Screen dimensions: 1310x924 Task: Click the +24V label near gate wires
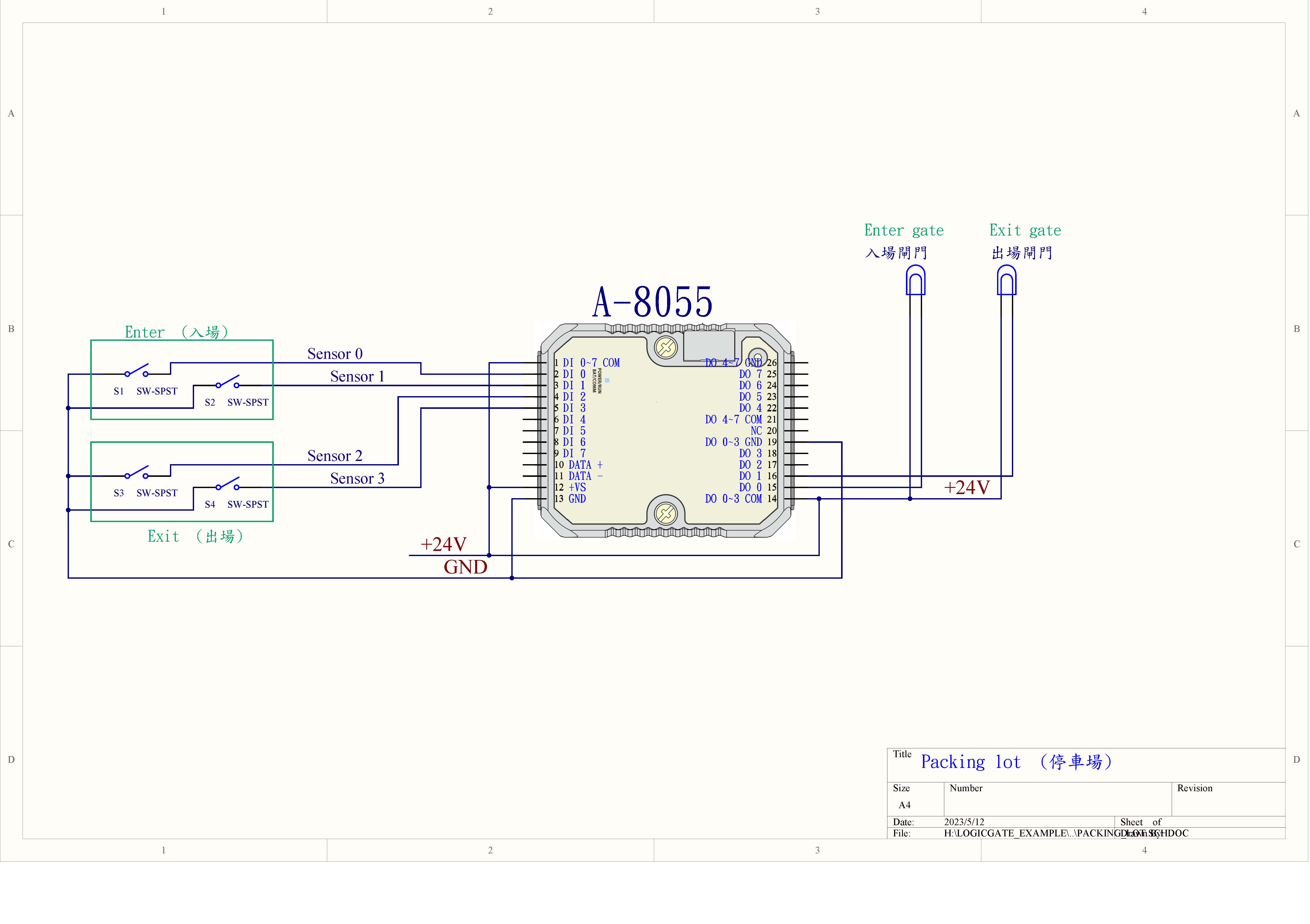pos(967,488)
